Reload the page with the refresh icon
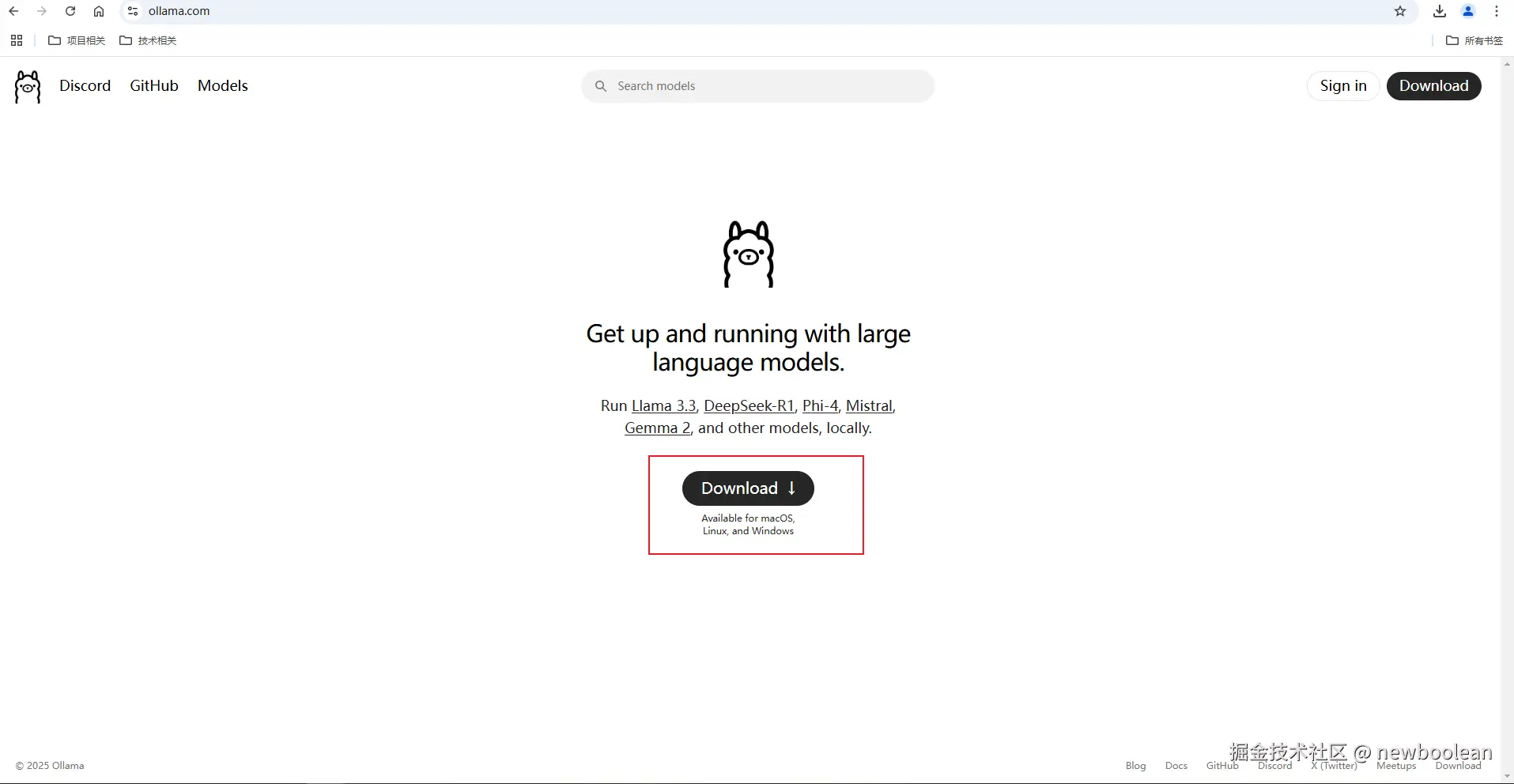The image size is (1514, 784). click(x=70, y=11)
